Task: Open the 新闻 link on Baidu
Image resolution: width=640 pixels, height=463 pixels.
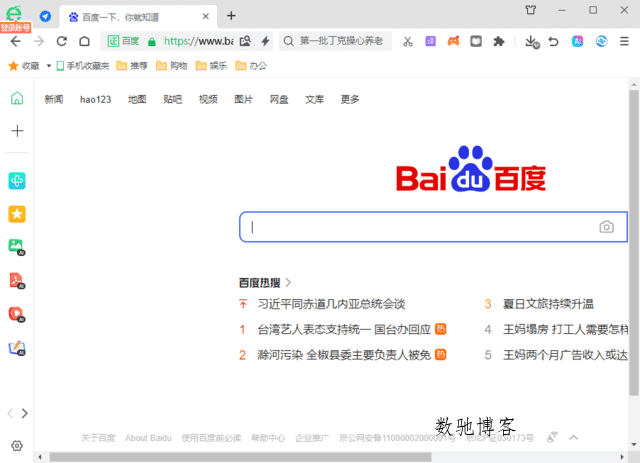Action: (x=53, y=99)
